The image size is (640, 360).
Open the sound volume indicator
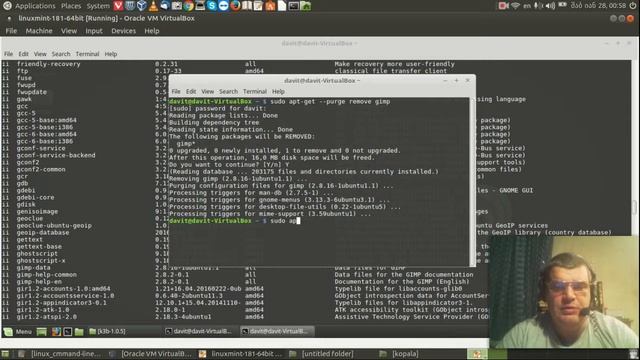coord(550,6)
